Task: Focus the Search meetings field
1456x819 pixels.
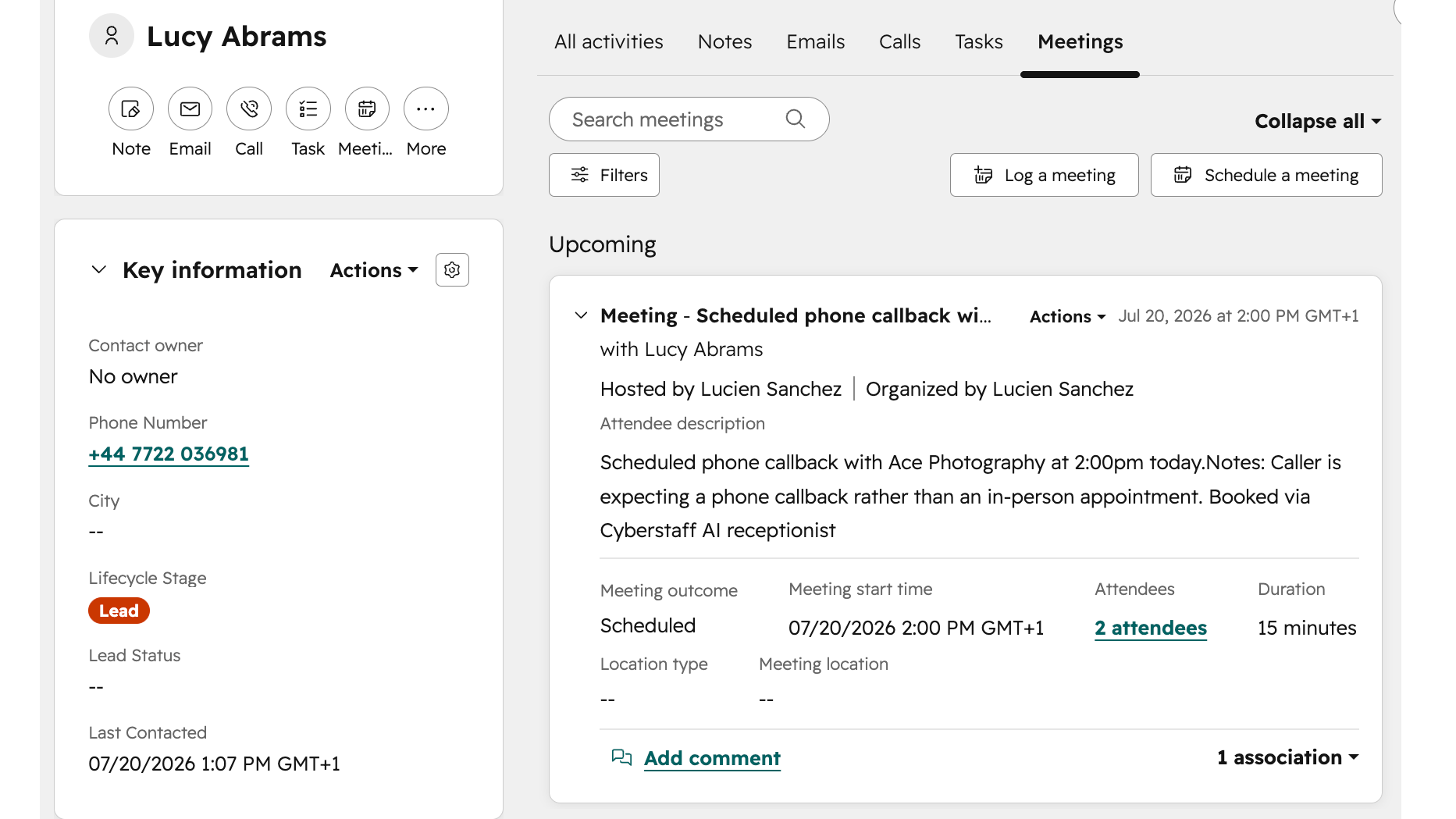Action: (689, 119)
